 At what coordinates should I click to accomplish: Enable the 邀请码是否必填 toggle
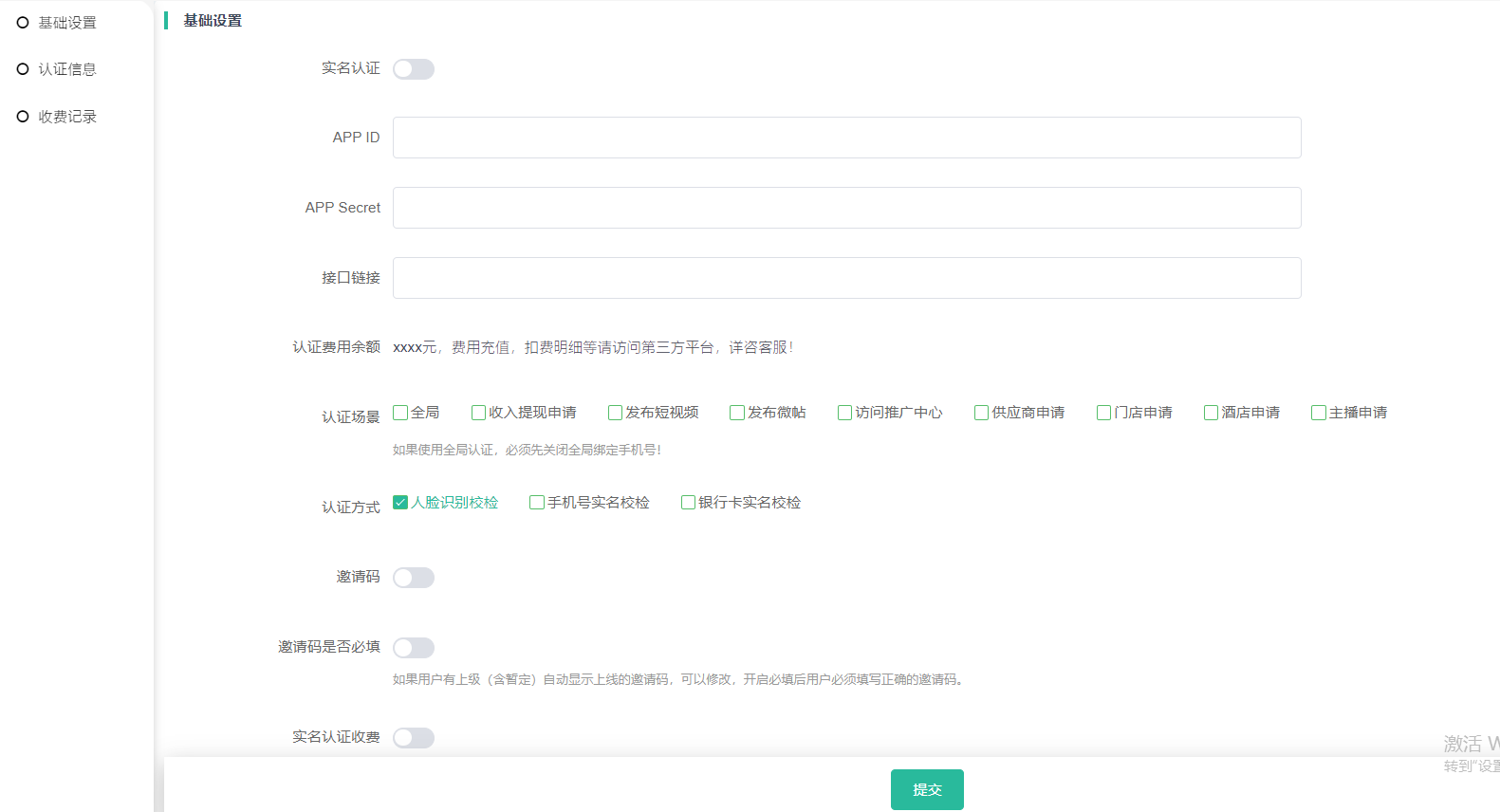tap(414, 648)
